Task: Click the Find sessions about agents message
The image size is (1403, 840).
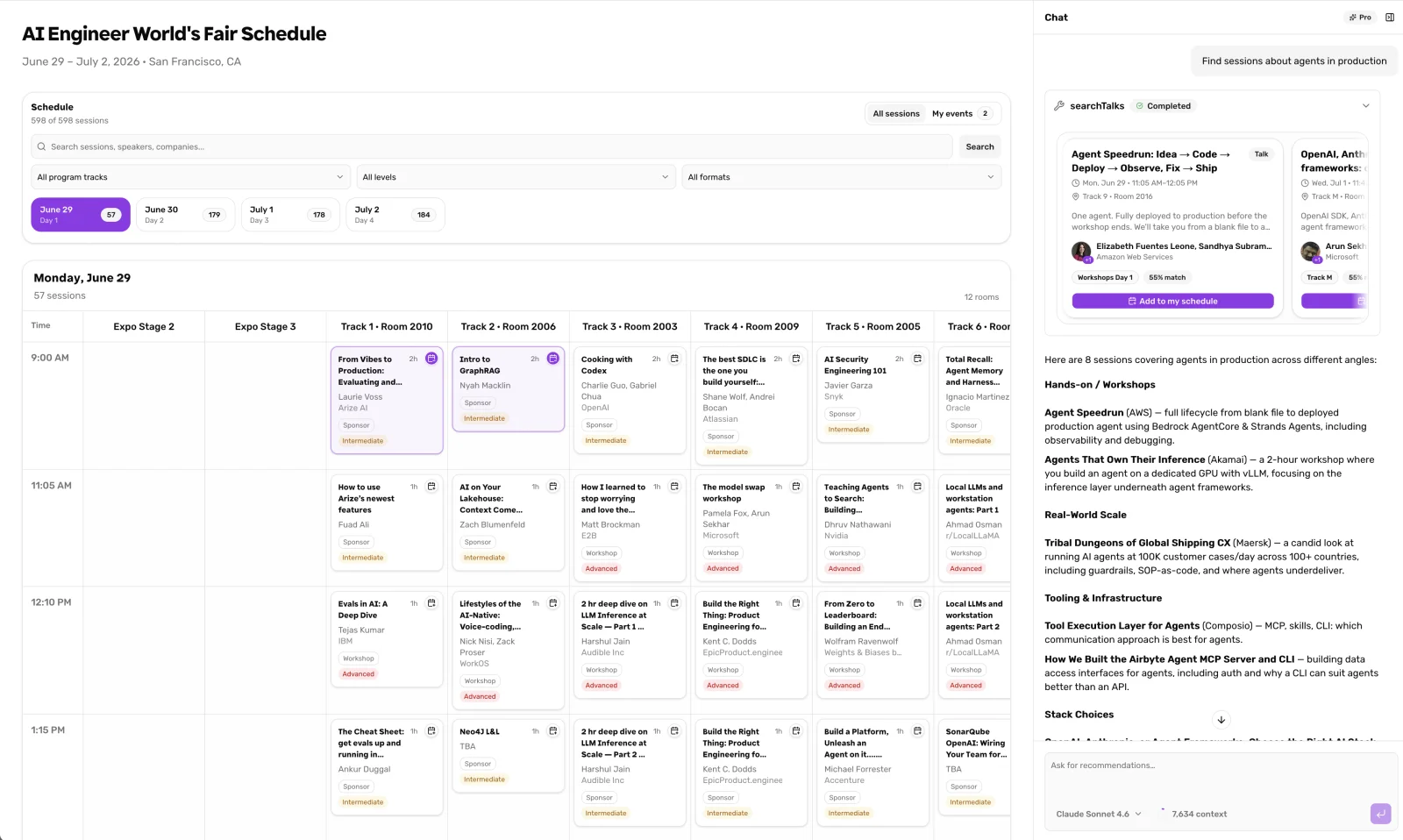Action: pos(1293,61)
